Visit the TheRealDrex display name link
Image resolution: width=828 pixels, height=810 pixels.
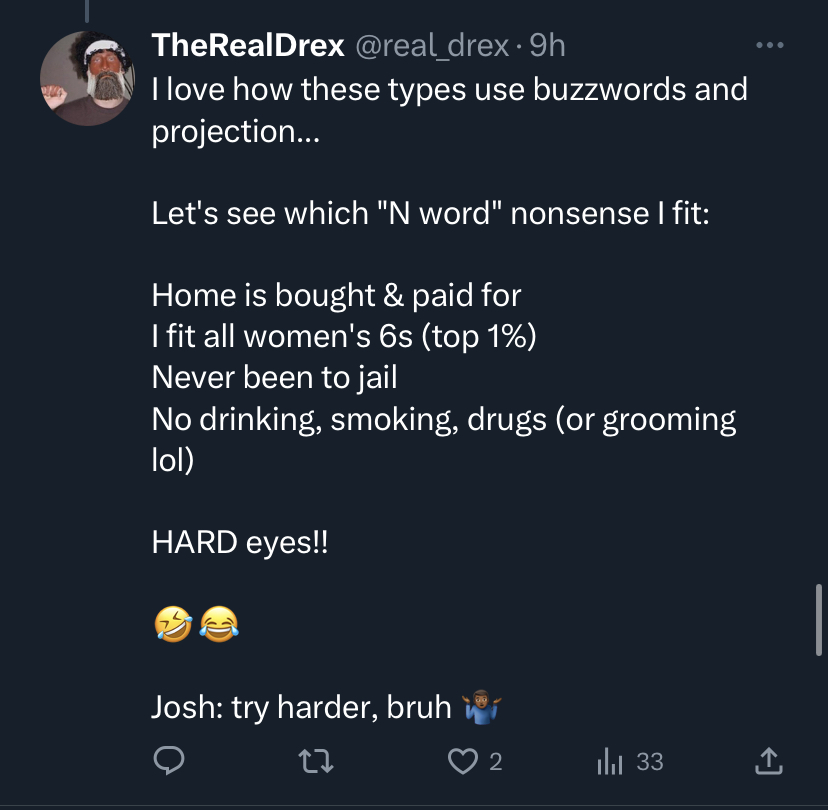click(248, 45)
